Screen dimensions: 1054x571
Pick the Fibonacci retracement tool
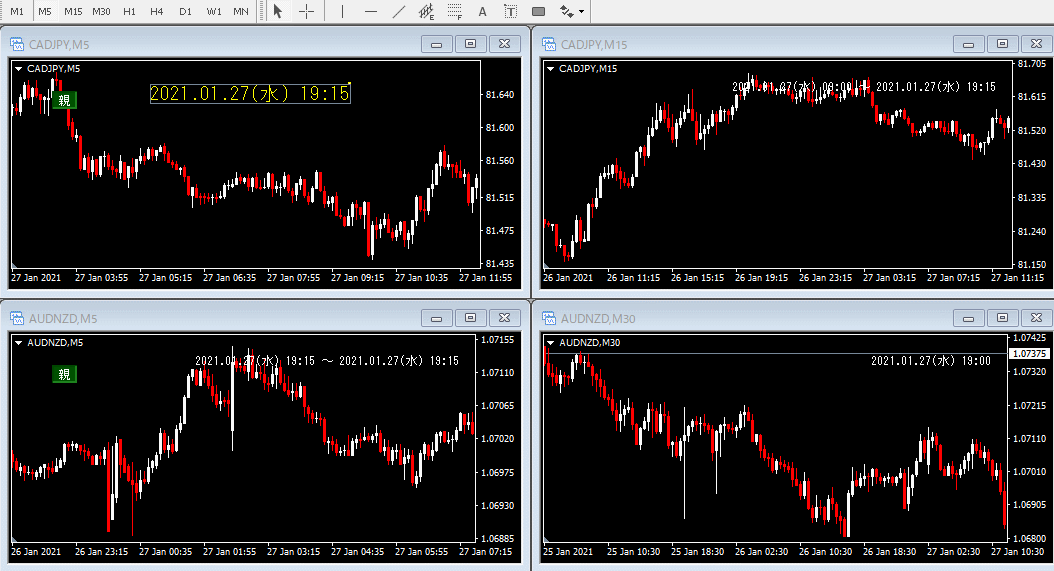[454, 11]
